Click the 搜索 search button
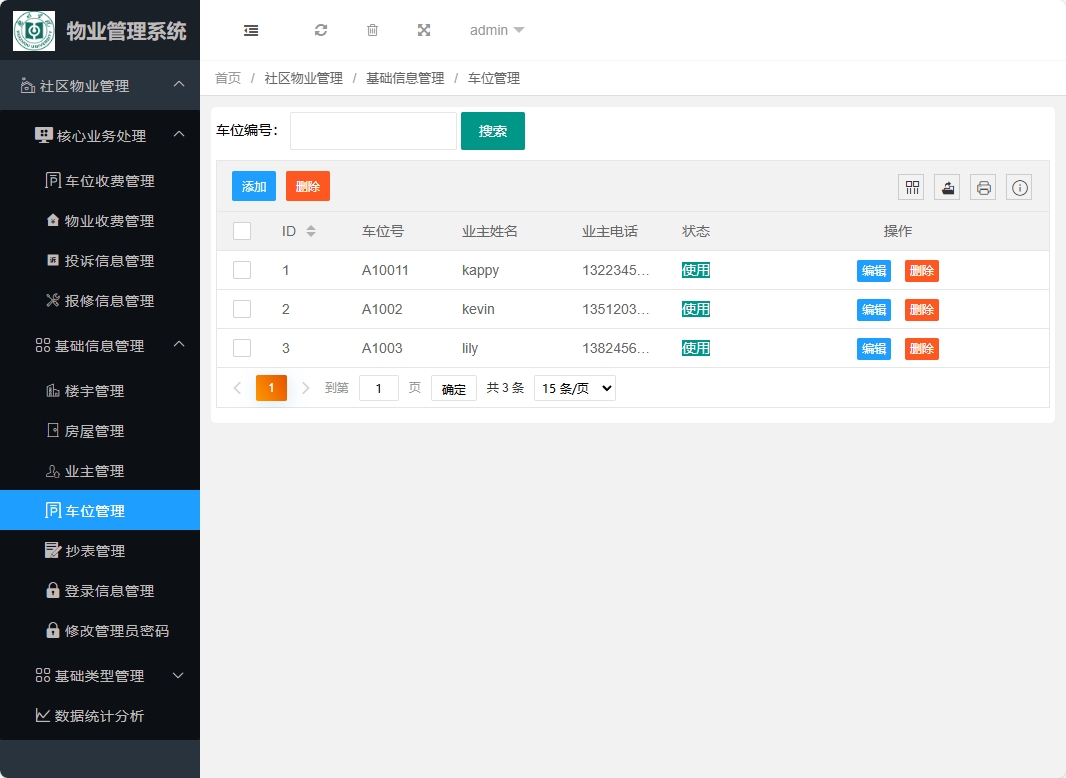Screen dimensions: 1066x778 [492, 130]
